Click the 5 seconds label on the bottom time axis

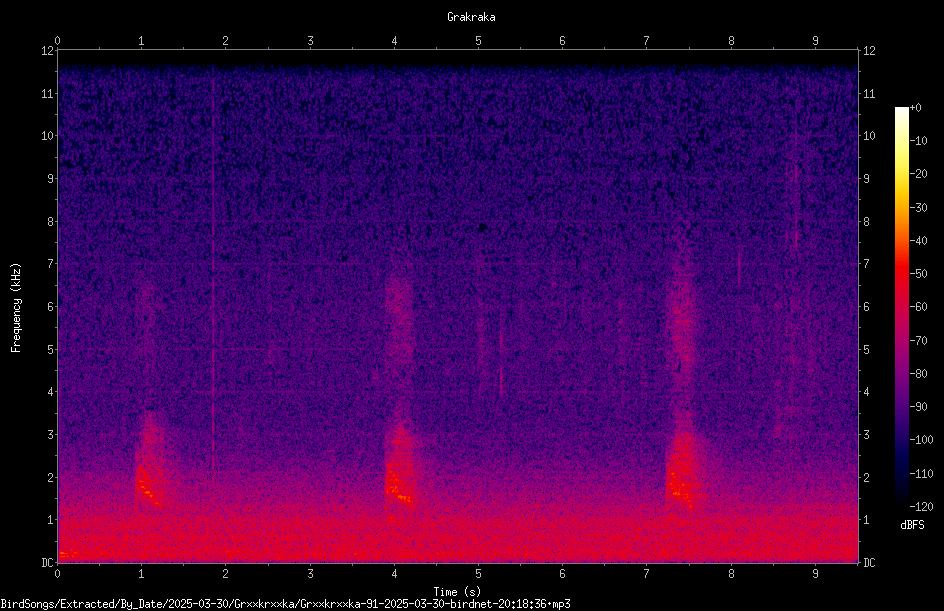(x=479, y=574)
